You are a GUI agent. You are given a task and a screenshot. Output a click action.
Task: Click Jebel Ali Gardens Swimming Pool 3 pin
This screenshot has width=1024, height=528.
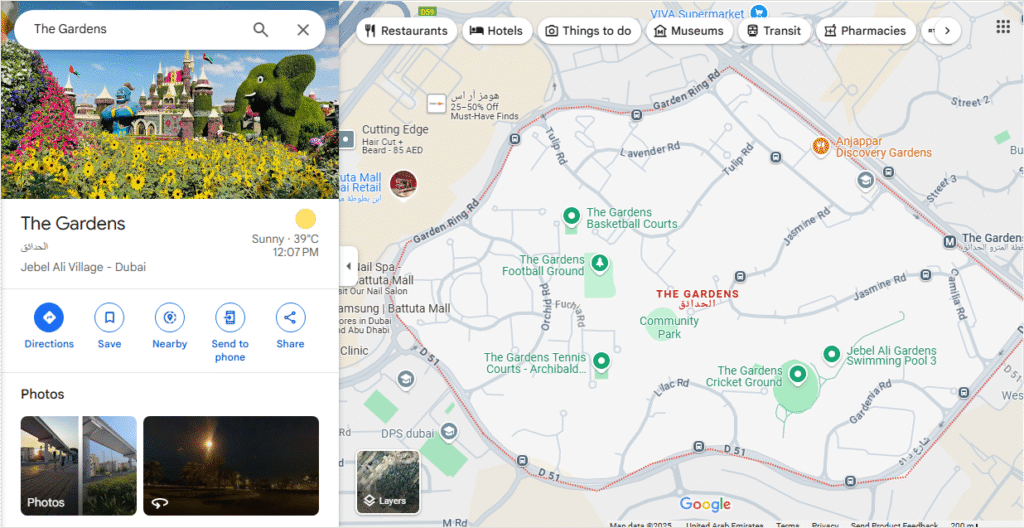pos(831,354)
